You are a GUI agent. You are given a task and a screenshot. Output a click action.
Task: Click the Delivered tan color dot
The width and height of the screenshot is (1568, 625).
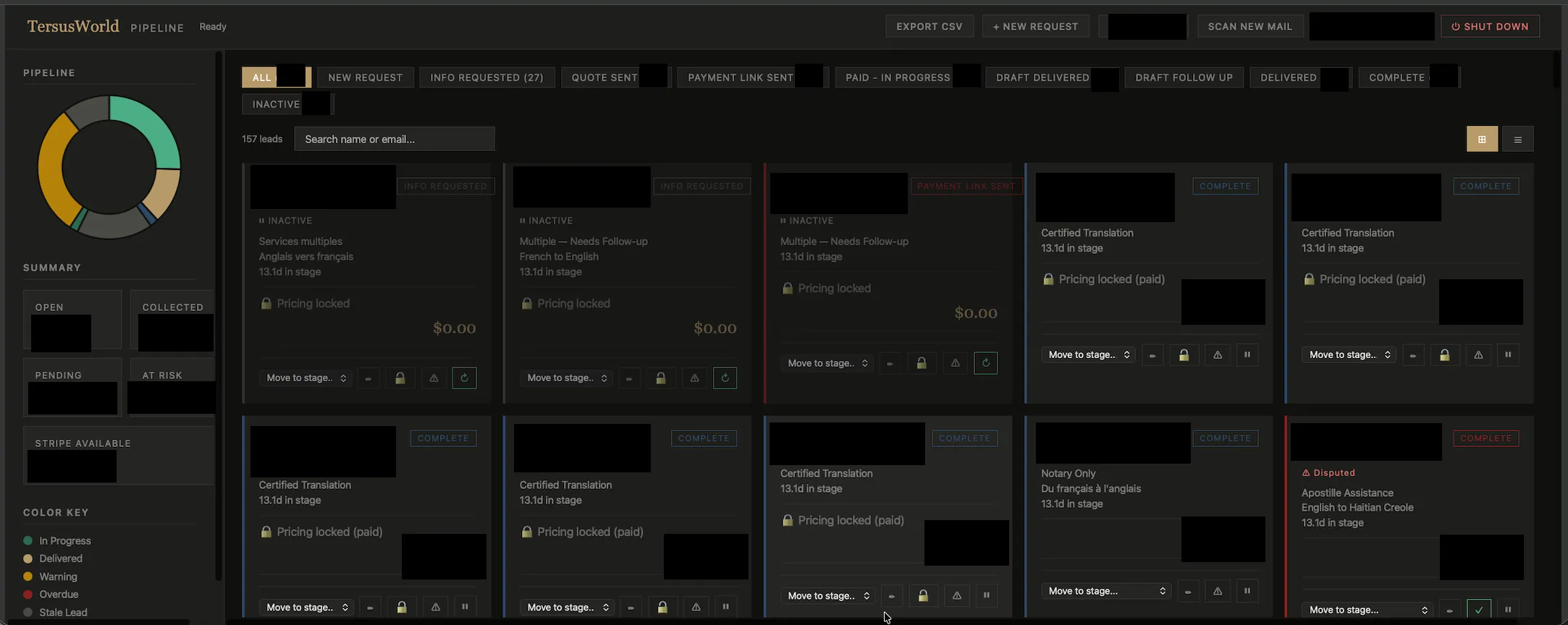(x=28, y=558)
